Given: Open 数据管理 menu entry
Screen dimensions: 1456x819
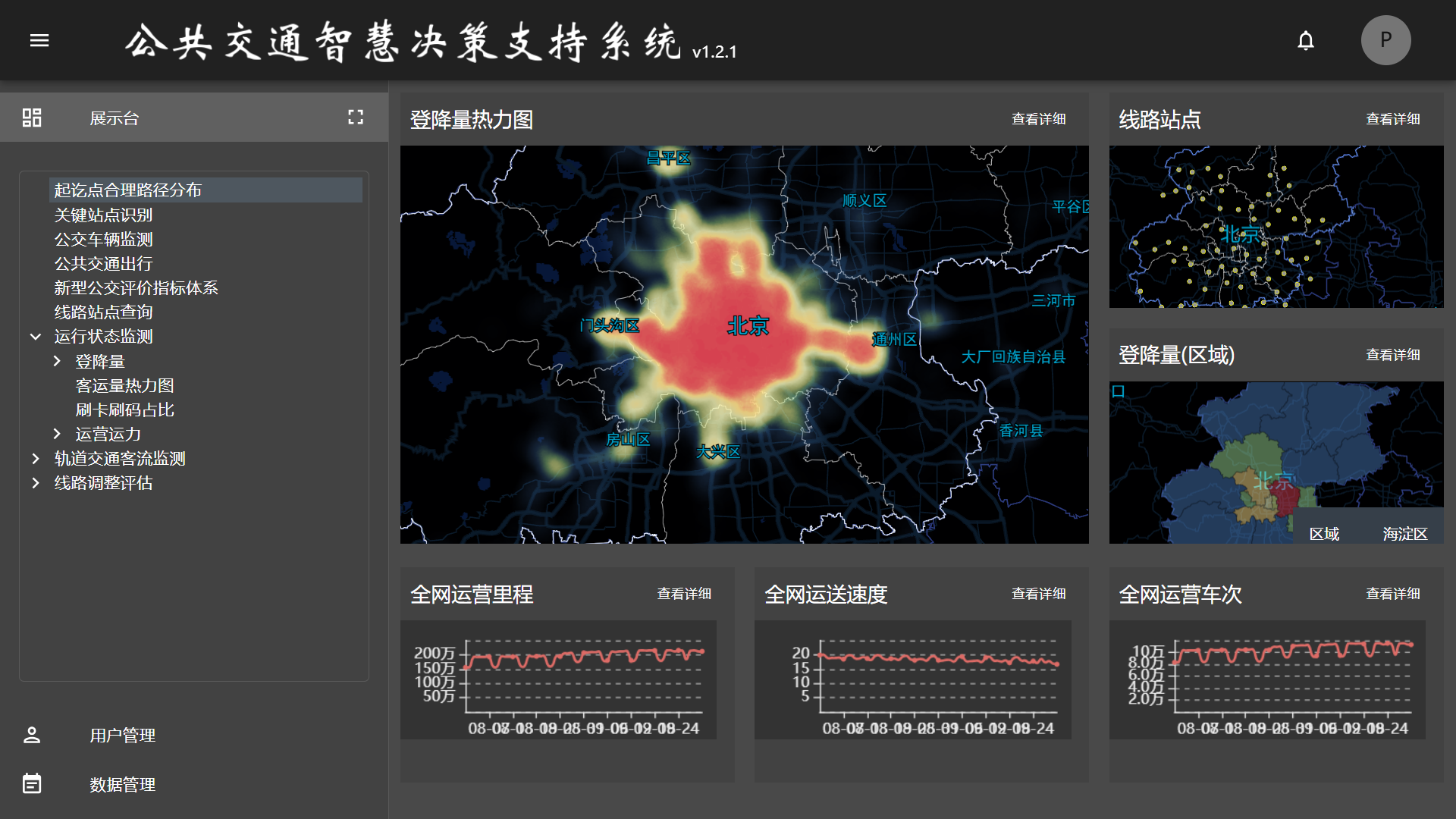Looking at the screenshot, I should click(122, 785).
